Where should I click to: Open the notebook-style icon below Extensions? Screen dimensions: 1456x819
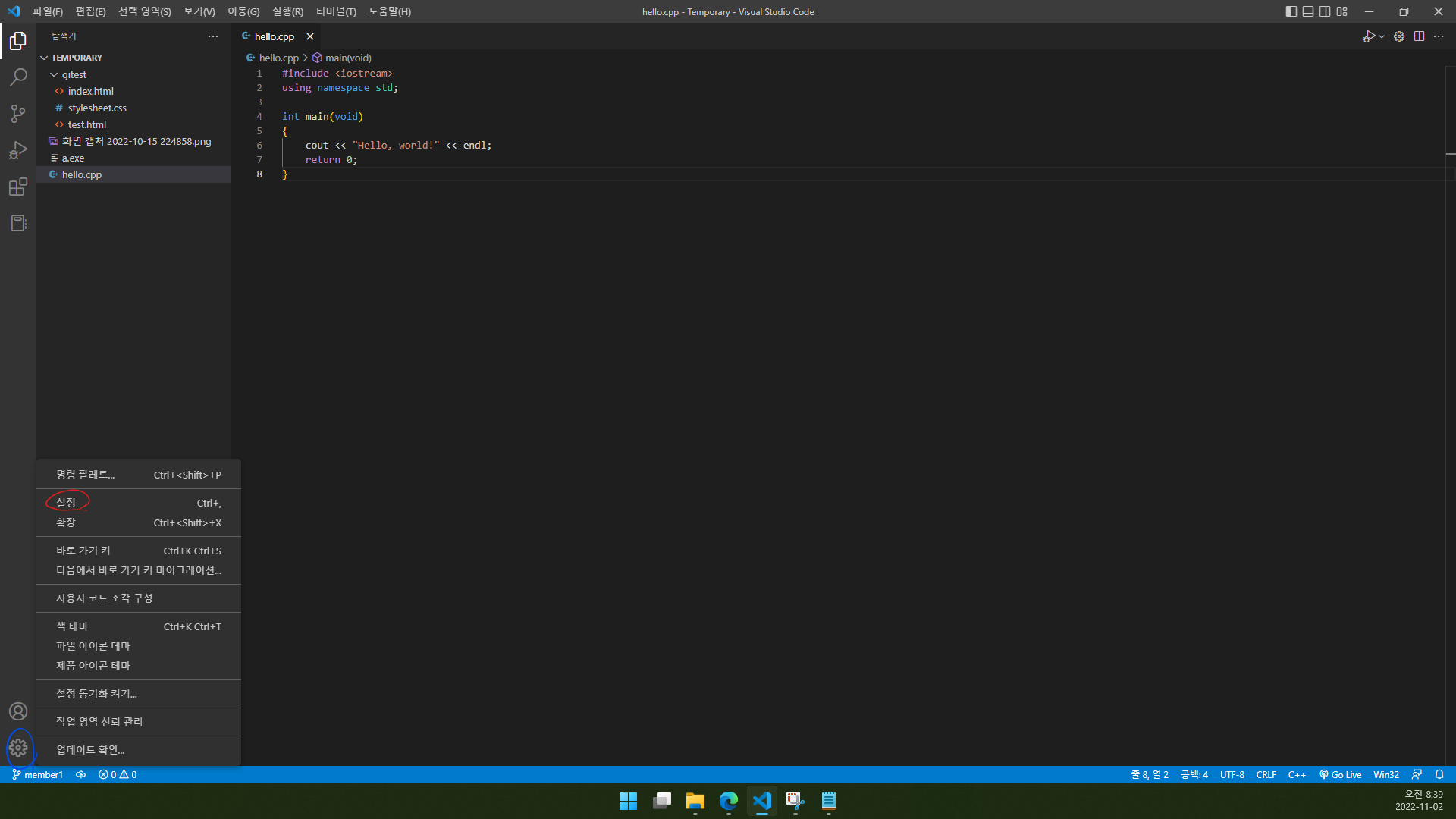click(18, 223)
